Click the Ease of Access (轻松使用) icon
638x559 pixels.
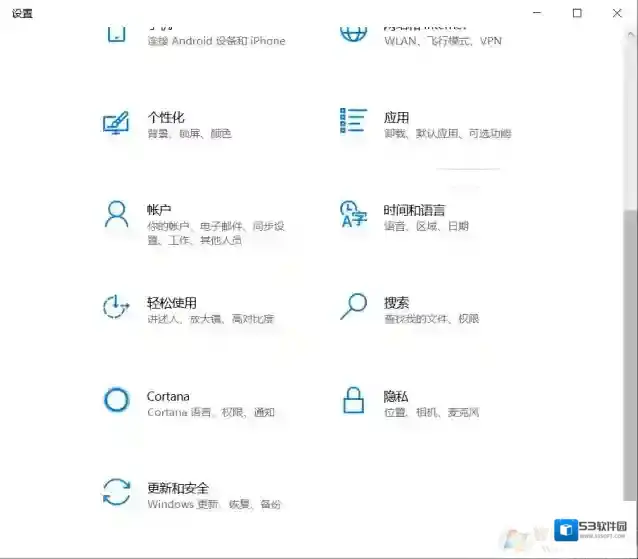[117, 307]
